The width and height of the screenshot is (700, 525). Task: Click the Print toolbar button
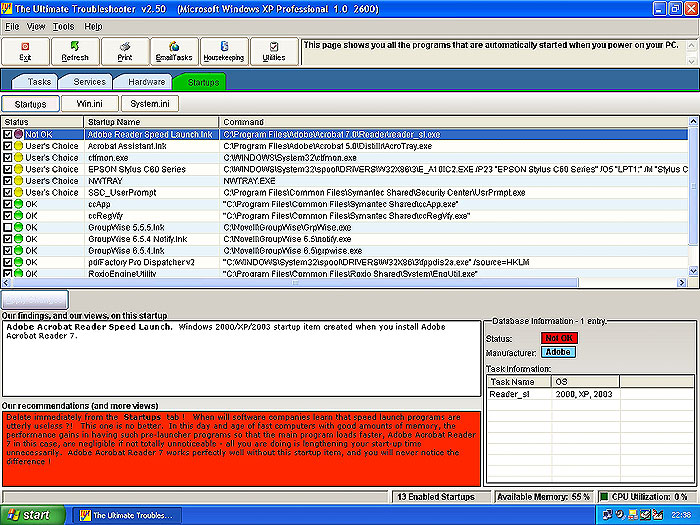click(x=125, y=52)
